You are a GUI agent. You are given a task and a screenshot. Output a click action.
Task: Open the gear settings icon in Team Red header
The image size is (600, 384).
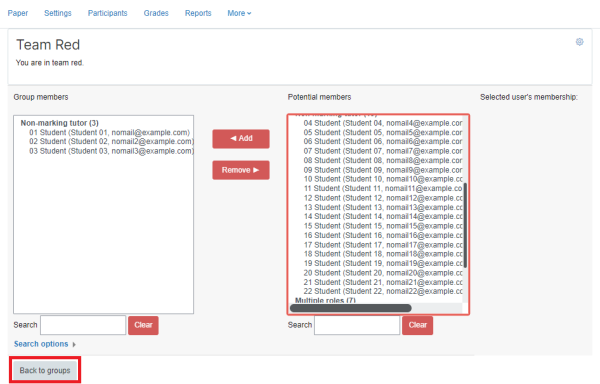(579, 42)
